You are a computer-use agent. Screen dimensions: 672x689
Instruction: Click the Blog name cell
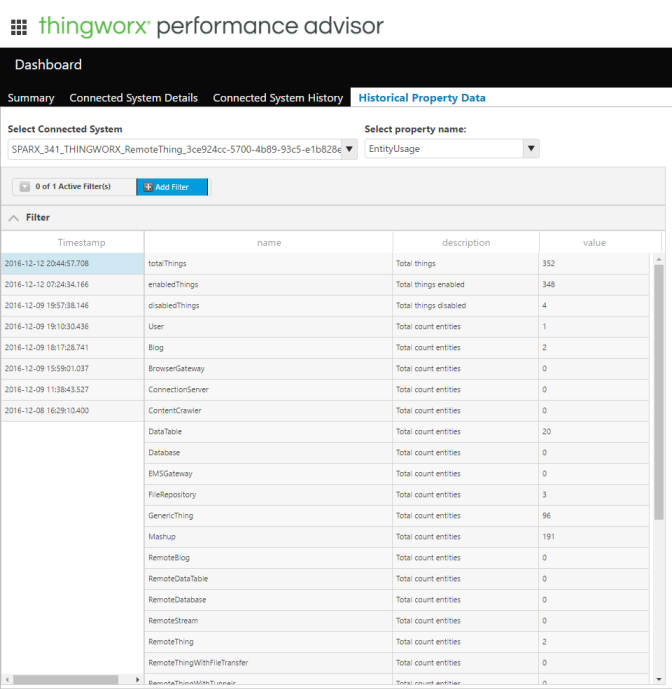tap(269, 348)
